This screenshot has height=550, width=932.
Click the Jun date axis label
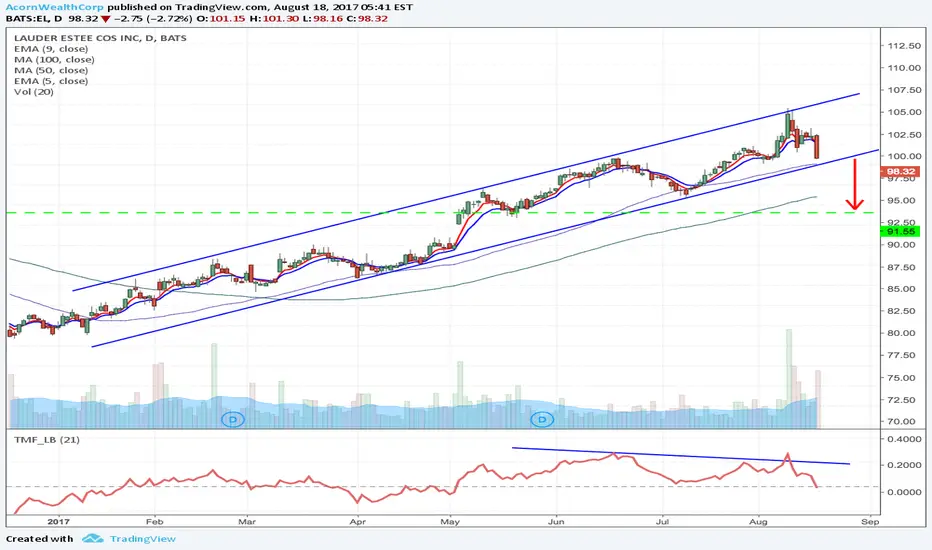click(x=556, y=521)
